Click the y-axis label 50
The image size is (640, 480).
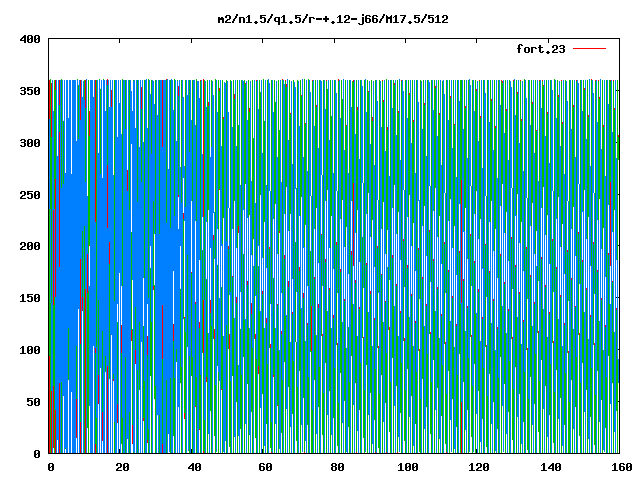[x=34, y=402]
